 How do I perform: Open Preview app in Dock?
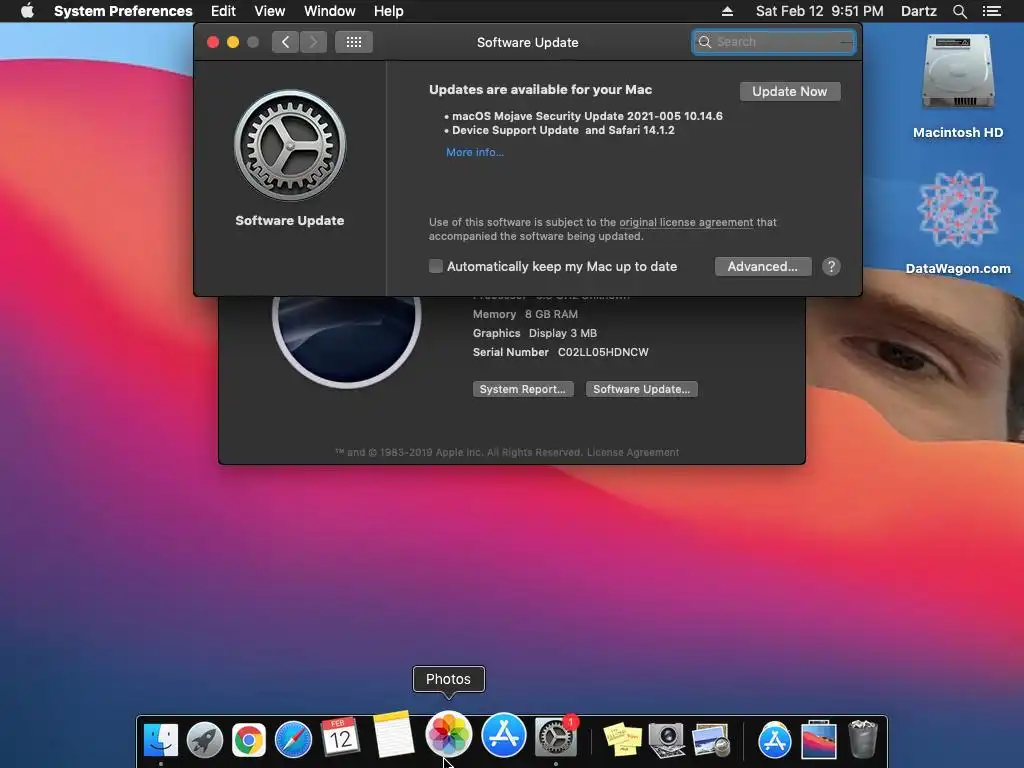[711, 739]
